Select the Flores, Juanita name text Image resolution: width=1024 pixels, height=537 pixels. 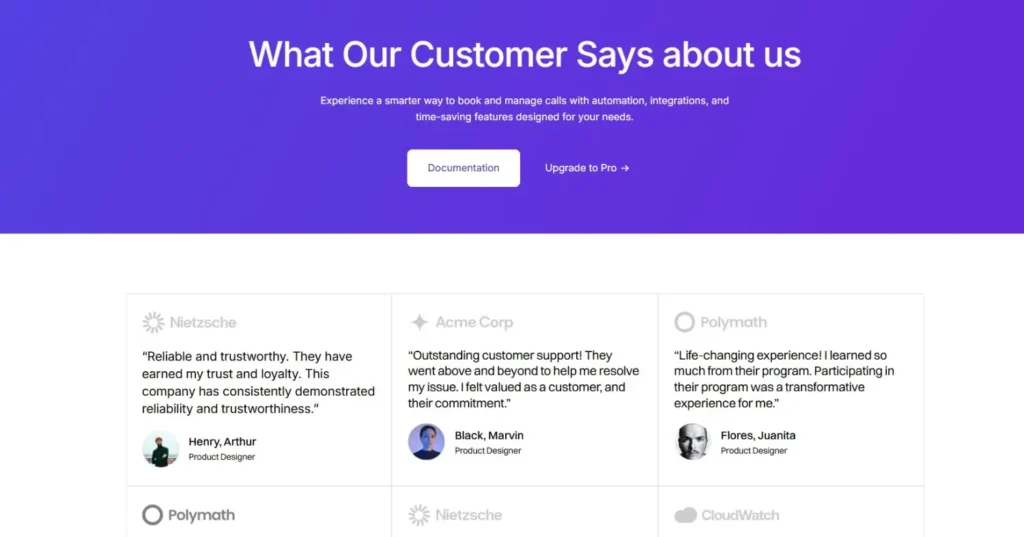click(x=758, y=435)
